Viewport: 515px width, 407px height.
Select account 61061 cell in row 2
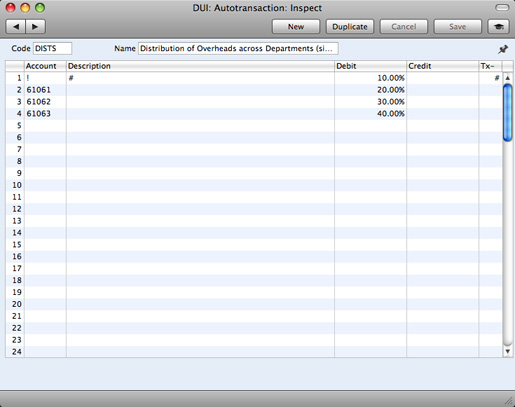pos(45,90)
